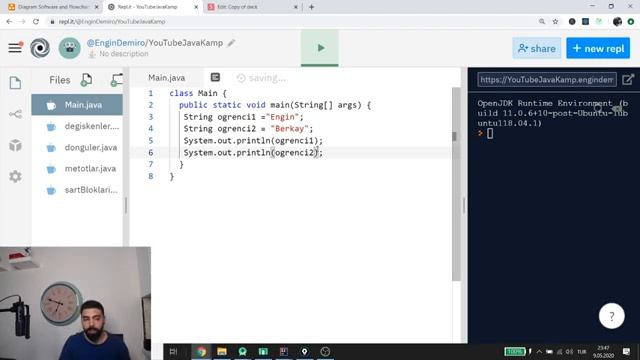
Task: Click the "No description" text
Action: click(x=124, y=54)
